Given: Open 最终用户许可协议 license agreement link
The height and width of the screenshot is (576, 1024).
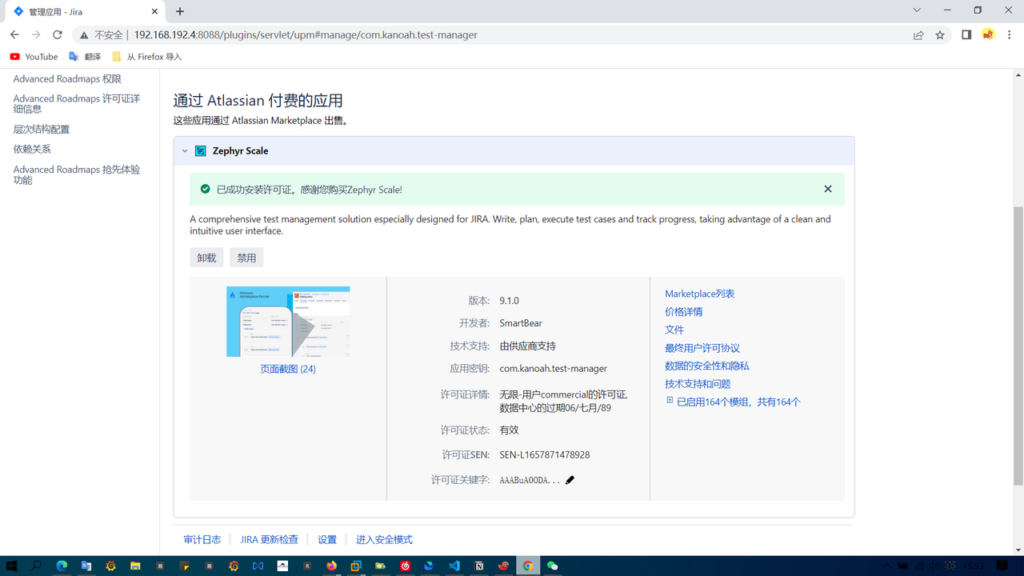Looking at the screenshot, I should [702, 348].
